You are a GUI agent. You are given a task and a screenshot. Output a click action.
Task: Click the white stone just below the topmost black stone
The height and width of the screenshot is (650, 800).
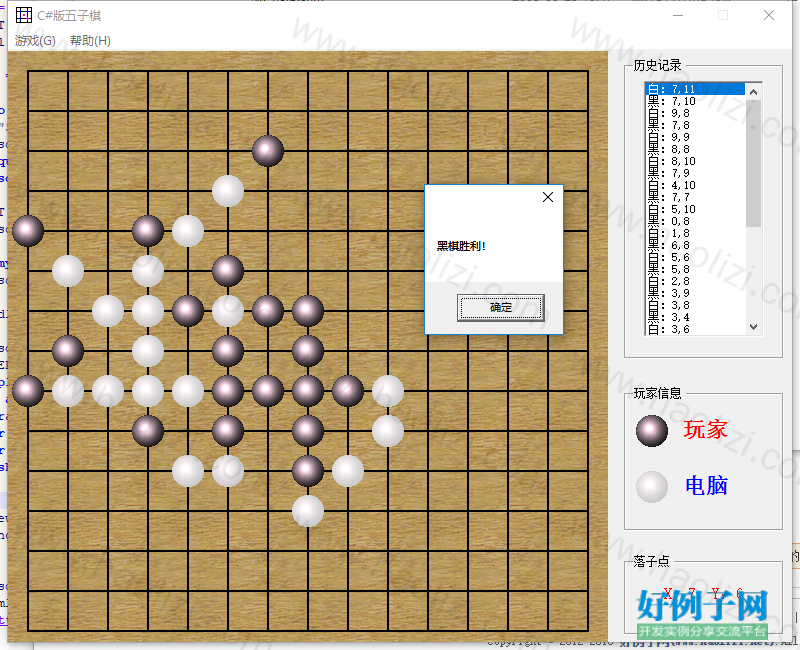pyautogui.click(x=228, y=191)
